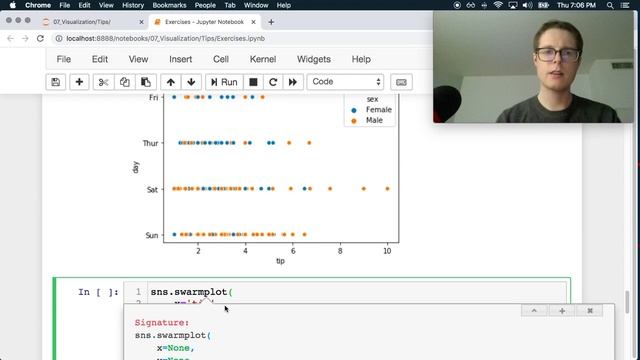Viewport: 640px width, 360px height.
Task: Open the notebook Edit menu
Action: point(100,59)
